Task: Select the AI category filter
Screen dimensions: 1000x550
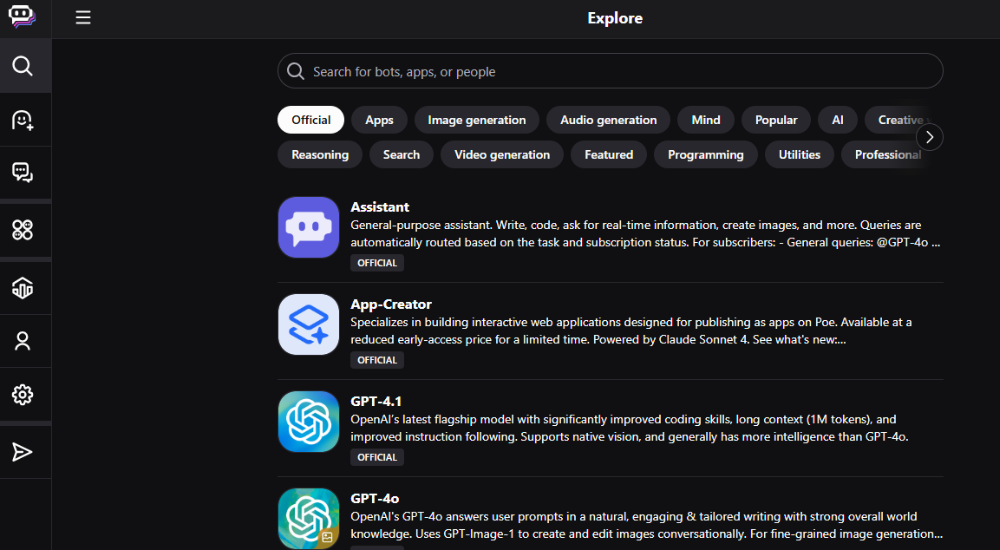Action: (838, 120)
